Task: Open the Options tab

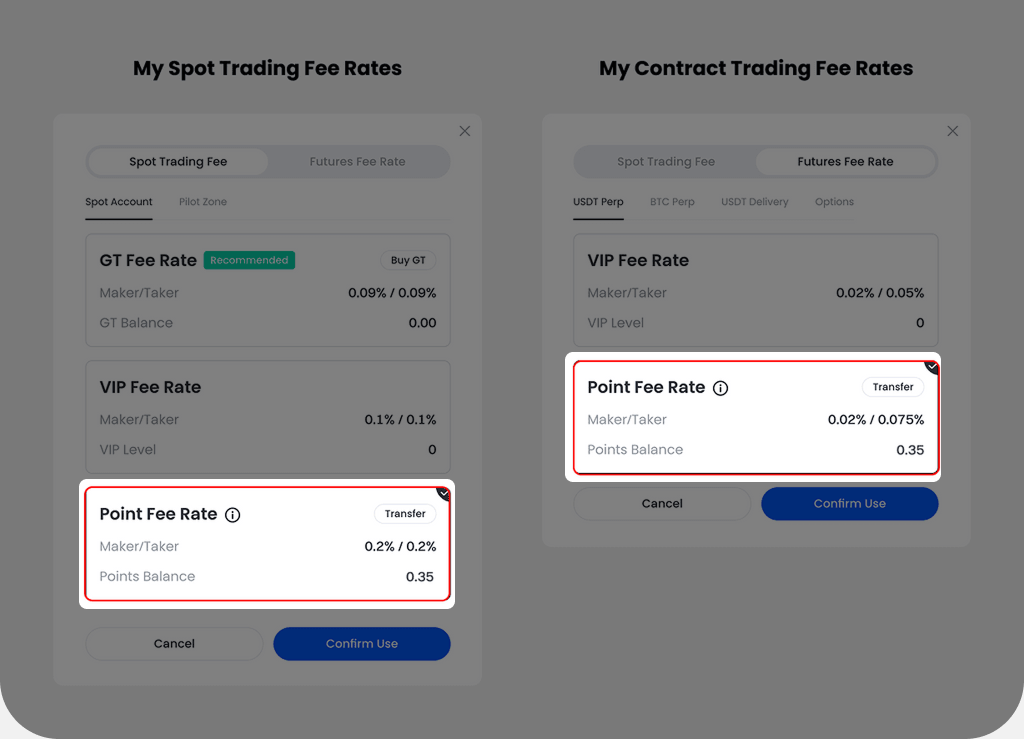Action: pyautogui.click(x=834, y=202)
